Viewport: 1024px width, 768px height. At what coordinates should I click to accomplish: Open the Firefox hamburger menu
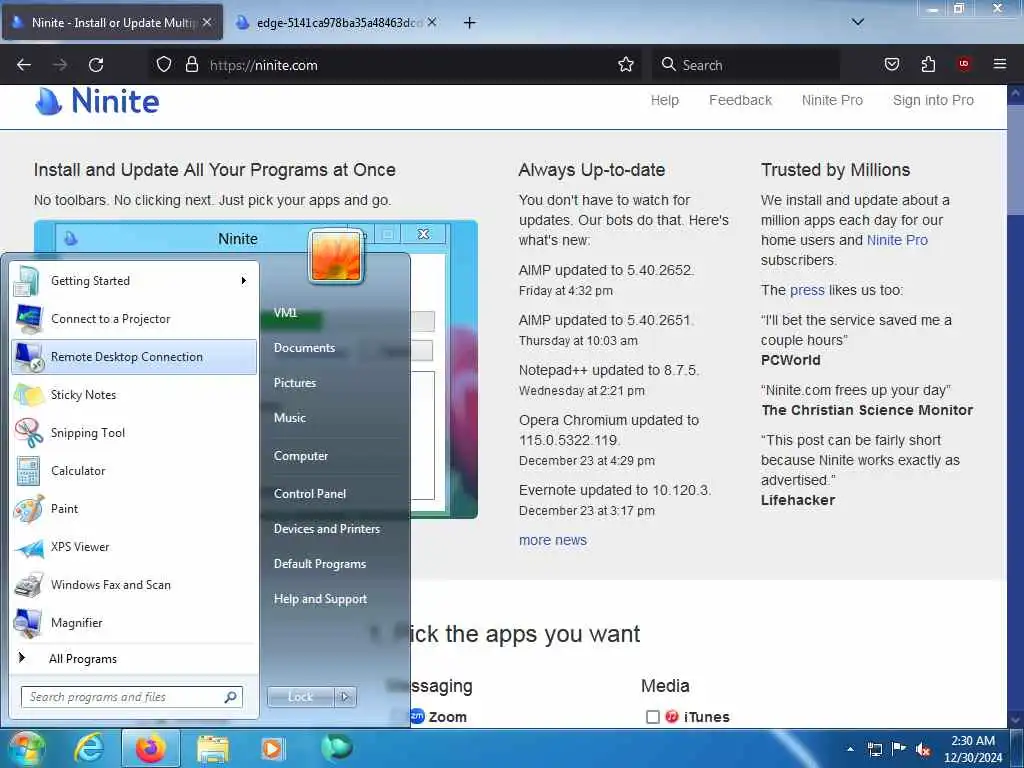[x=1000, y=65]
